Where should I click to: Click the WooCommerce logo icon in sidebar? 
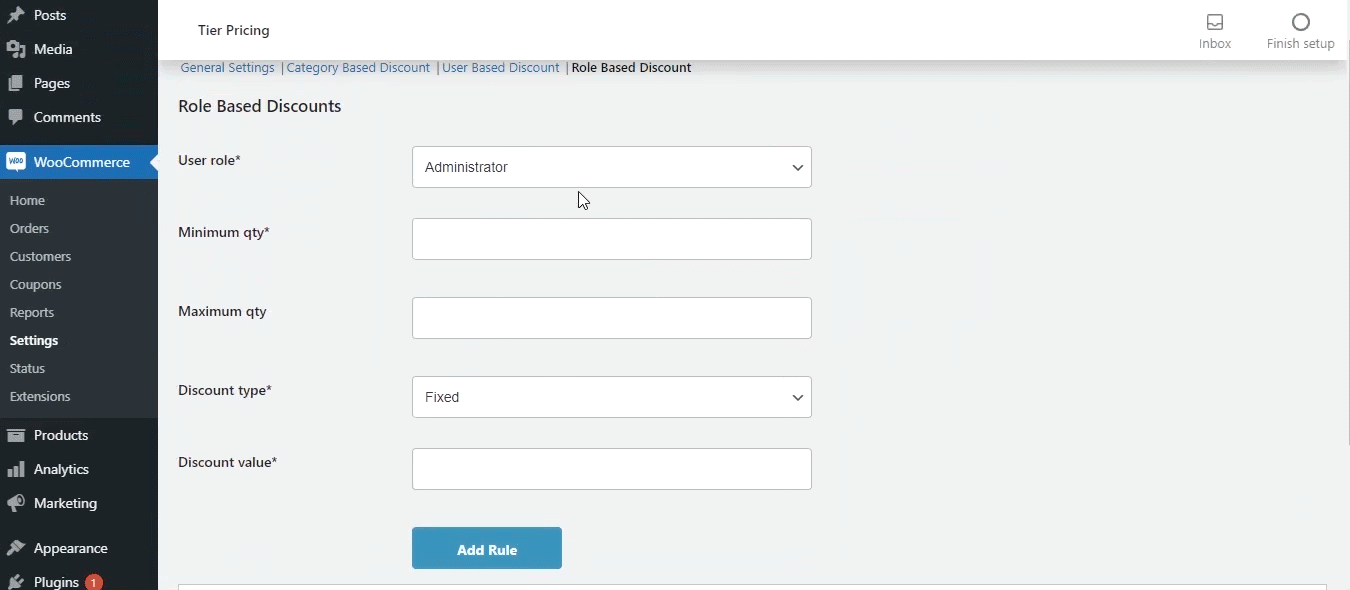(x=16, y=162)
